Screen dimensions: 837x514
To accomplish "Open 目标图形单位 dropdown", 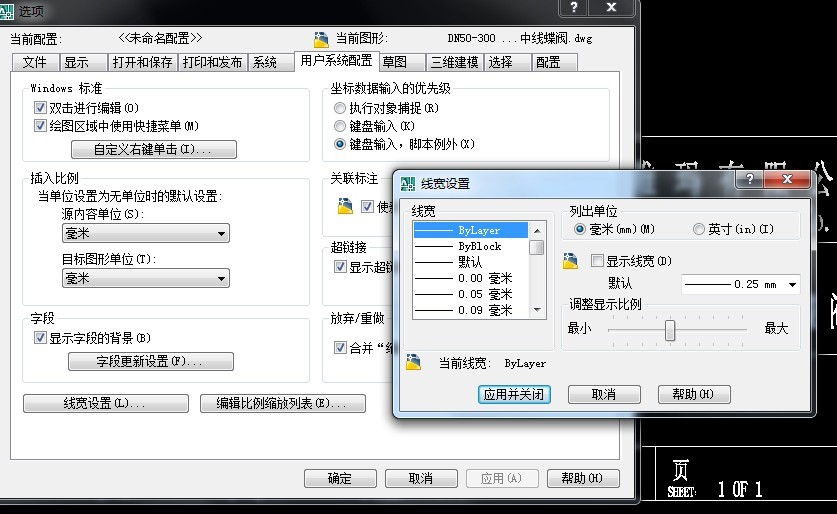I will (146, 278).
